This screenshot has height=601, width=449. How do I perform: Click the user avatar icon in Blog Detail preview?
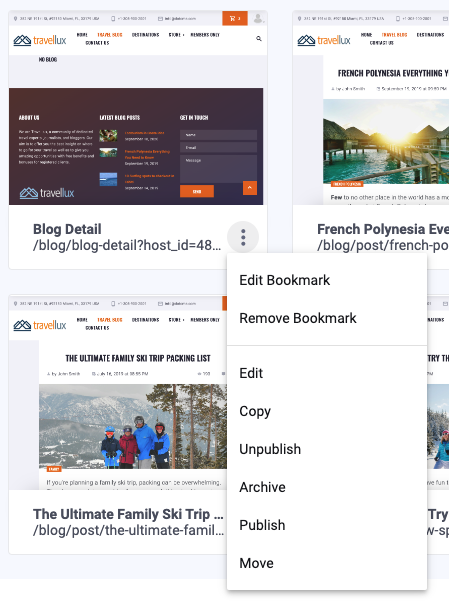(258, 18)
